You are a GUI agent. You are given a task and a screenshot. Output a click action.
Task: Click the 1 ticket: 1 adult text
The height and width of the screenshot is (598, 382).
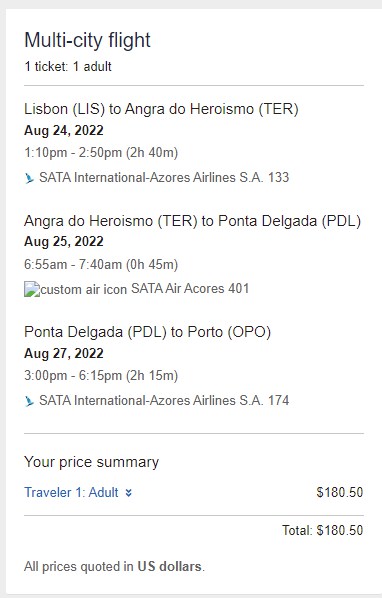pyautogui.click(x=68, y=66)
